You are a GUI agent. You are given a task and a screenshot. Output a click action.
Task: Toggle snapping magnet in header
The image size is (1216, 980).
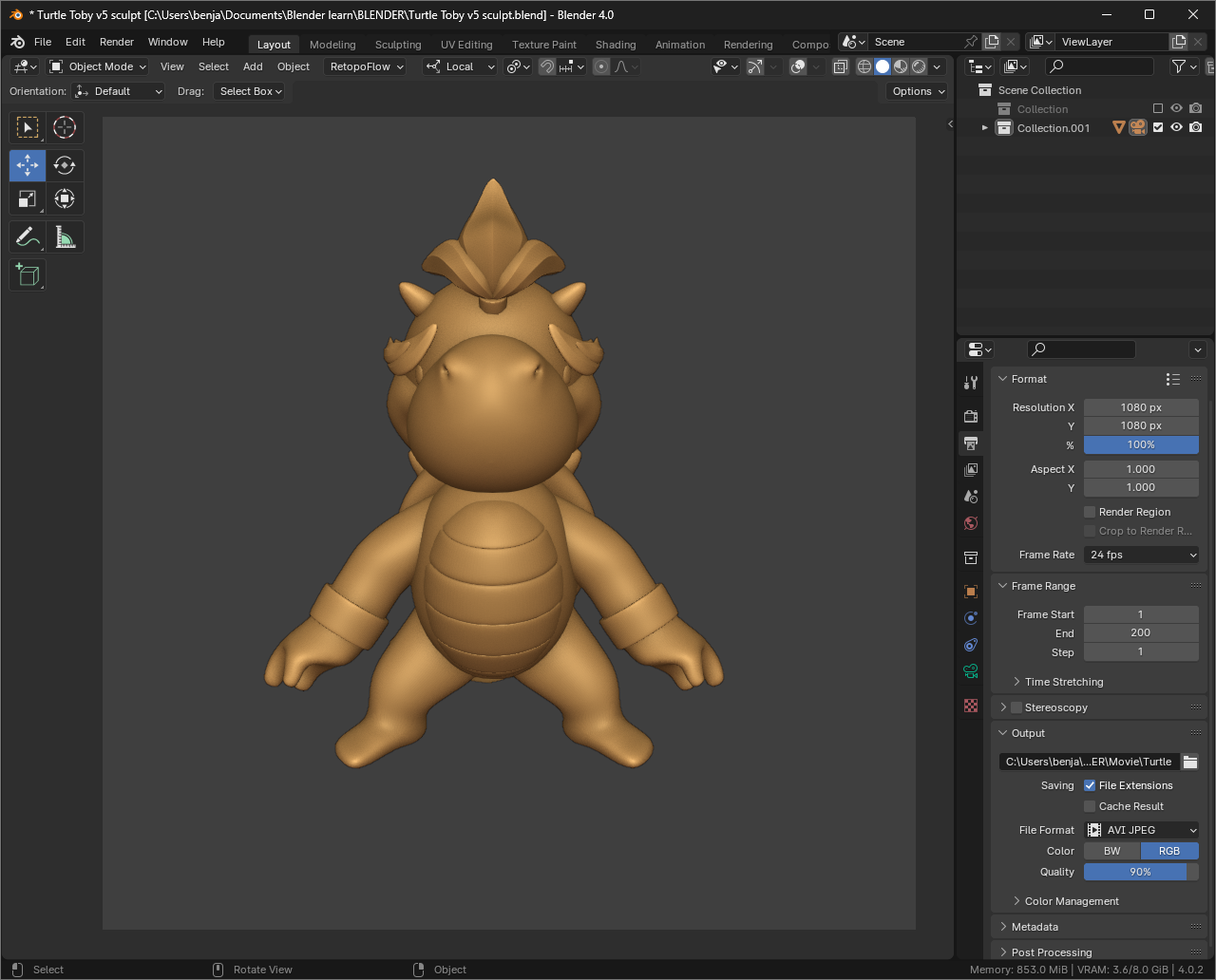(546, 66)
